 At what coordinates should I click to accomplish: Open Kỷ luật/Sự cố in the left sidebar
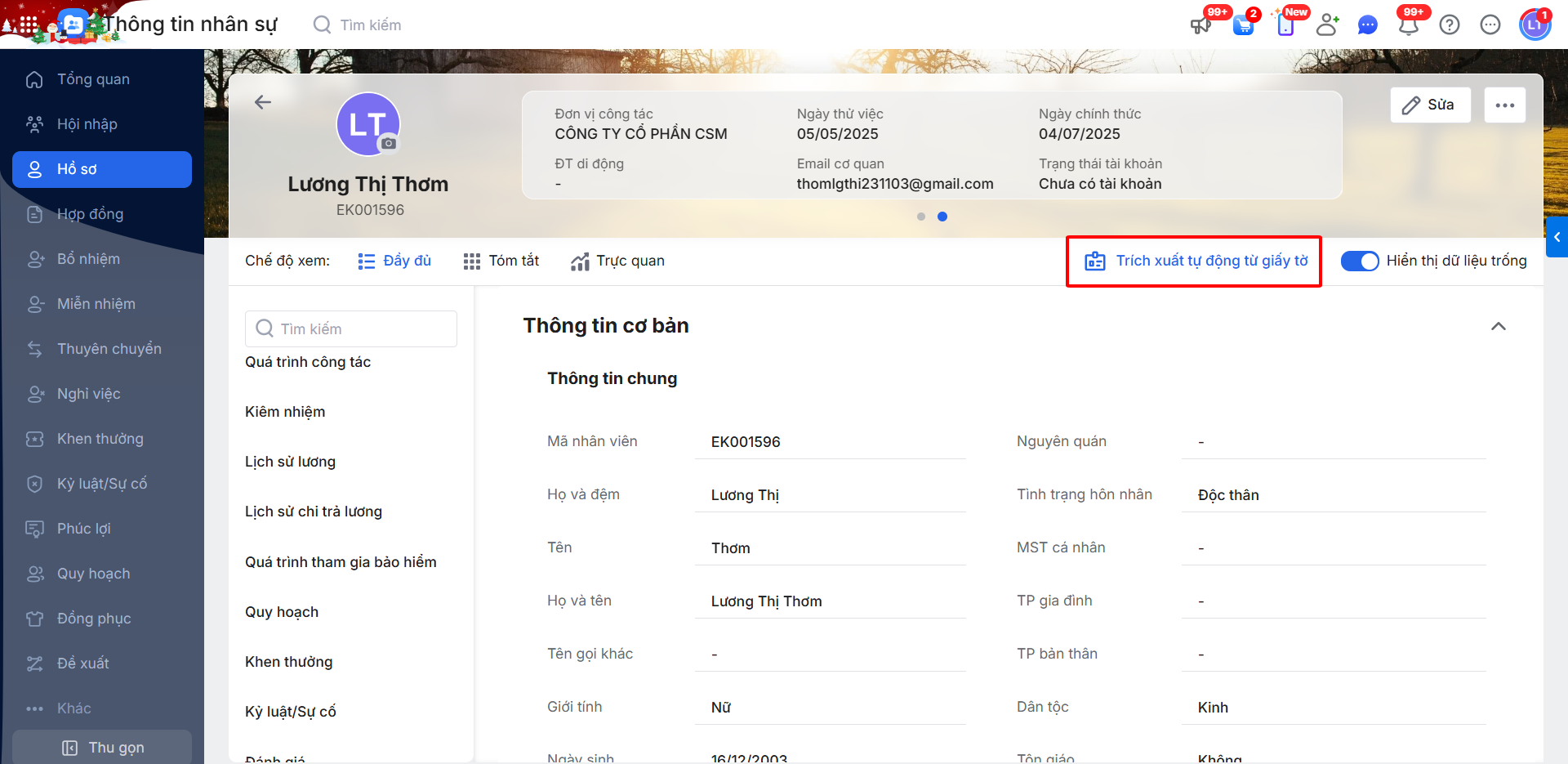[x=102, y=484]
